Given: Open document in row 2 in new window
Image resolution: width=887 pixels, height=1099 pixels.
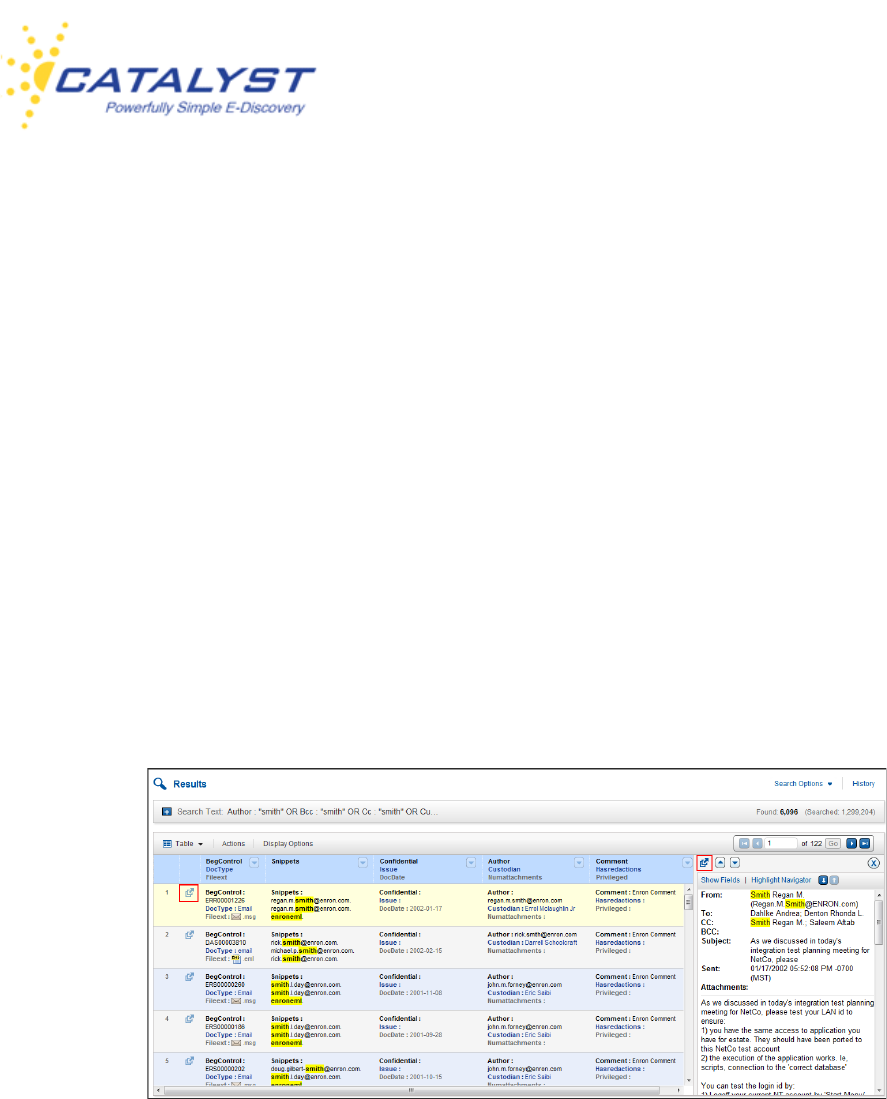Looking at the screenshot, I should pos(189,935).
